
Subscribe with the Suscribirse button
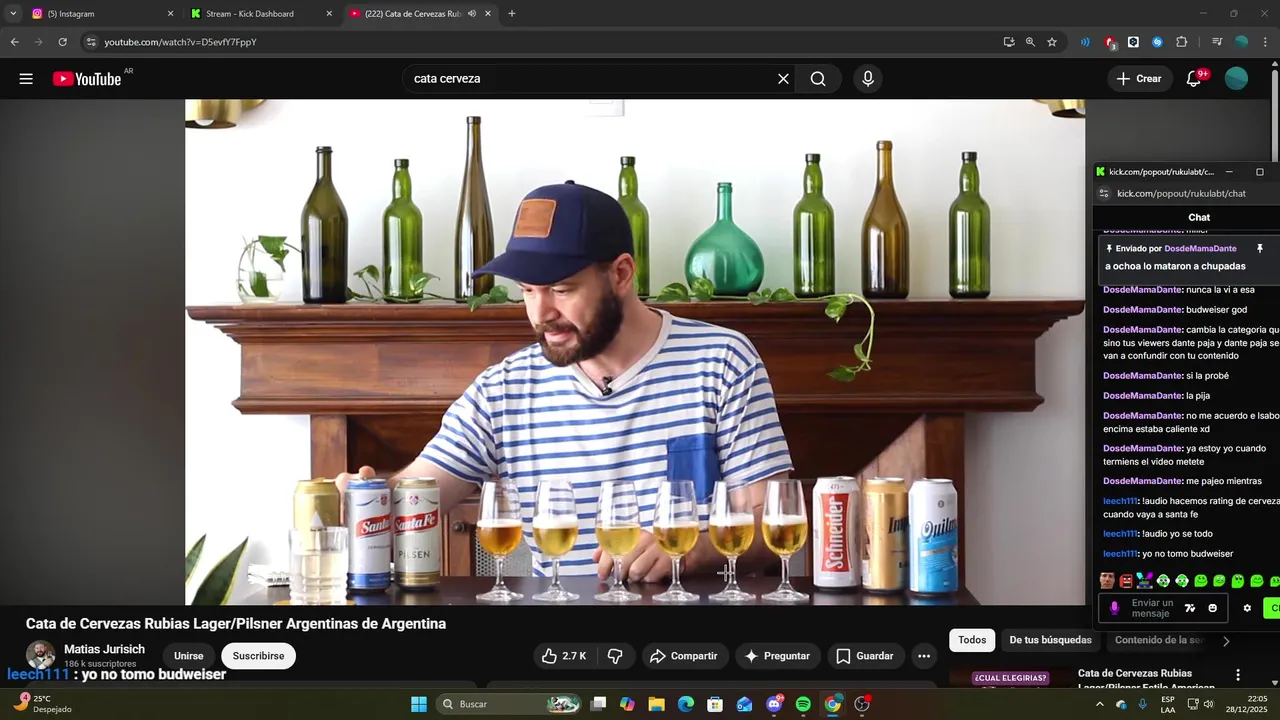(258, 656)
